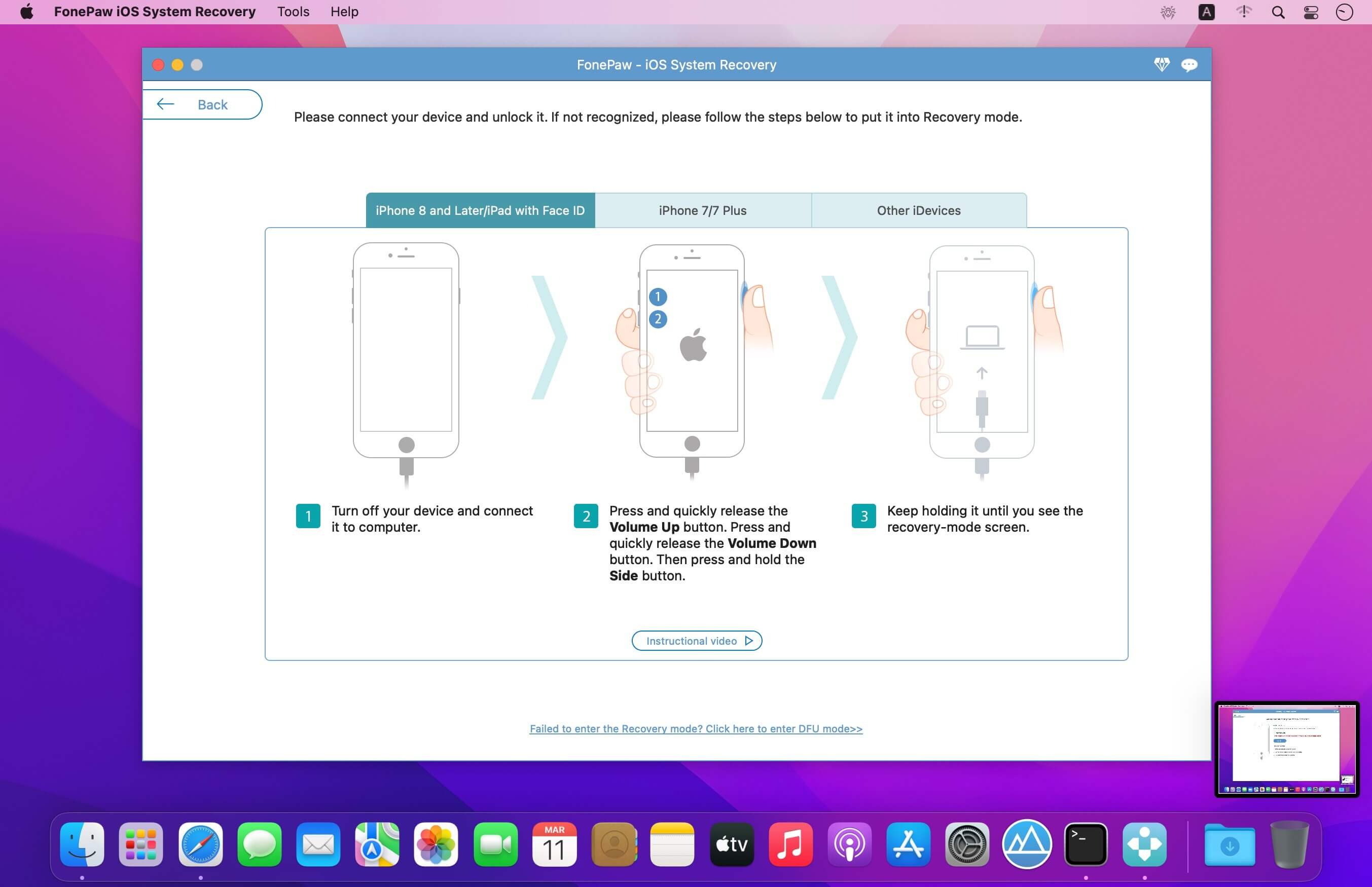Screen dimensions: 1372x887
Task: Open FaceTime from the Dock
Action: point(495,844)
